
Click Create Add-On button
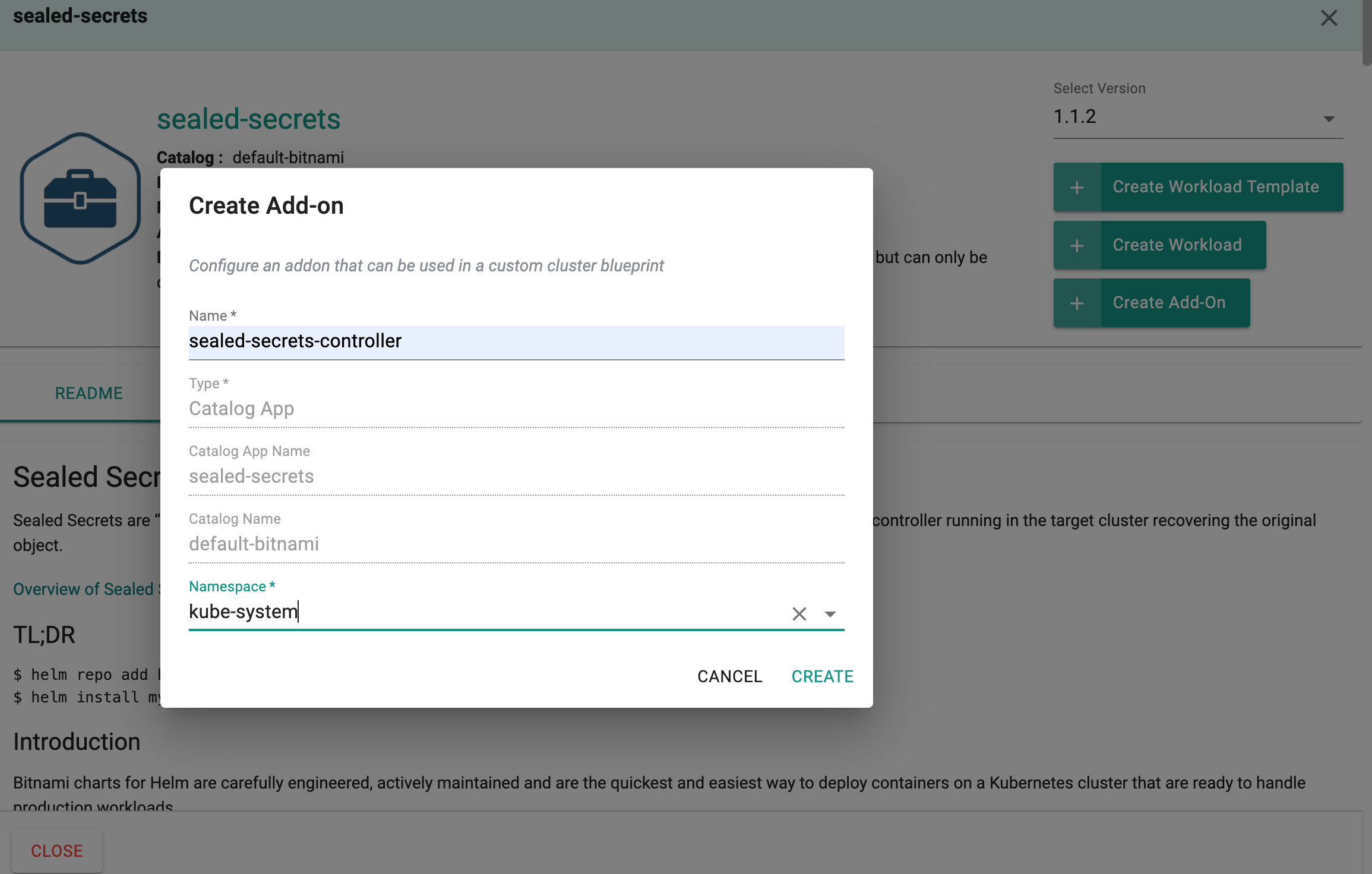point(1152,303)
